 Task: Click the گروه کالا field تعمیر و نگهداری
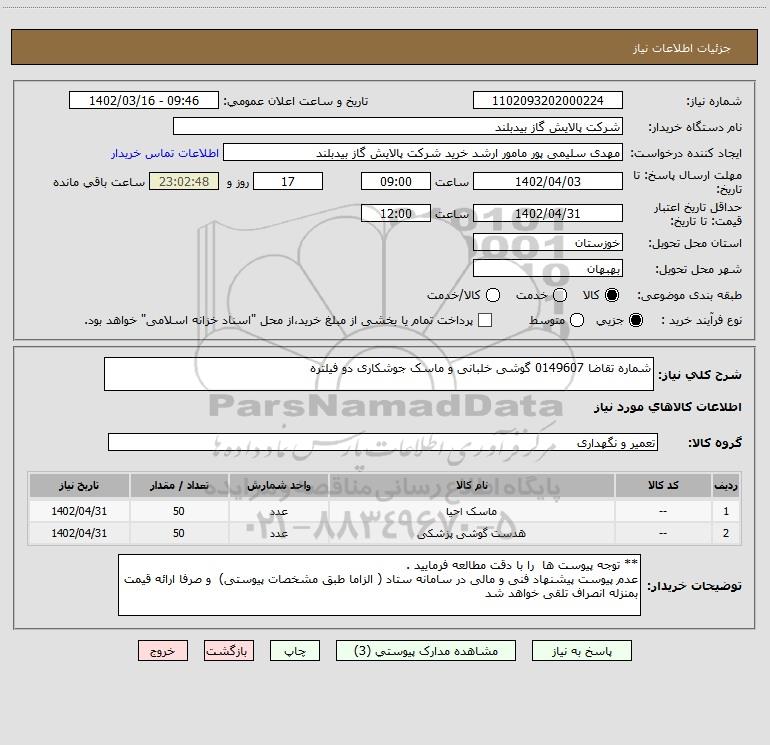[x=383, y=442]
